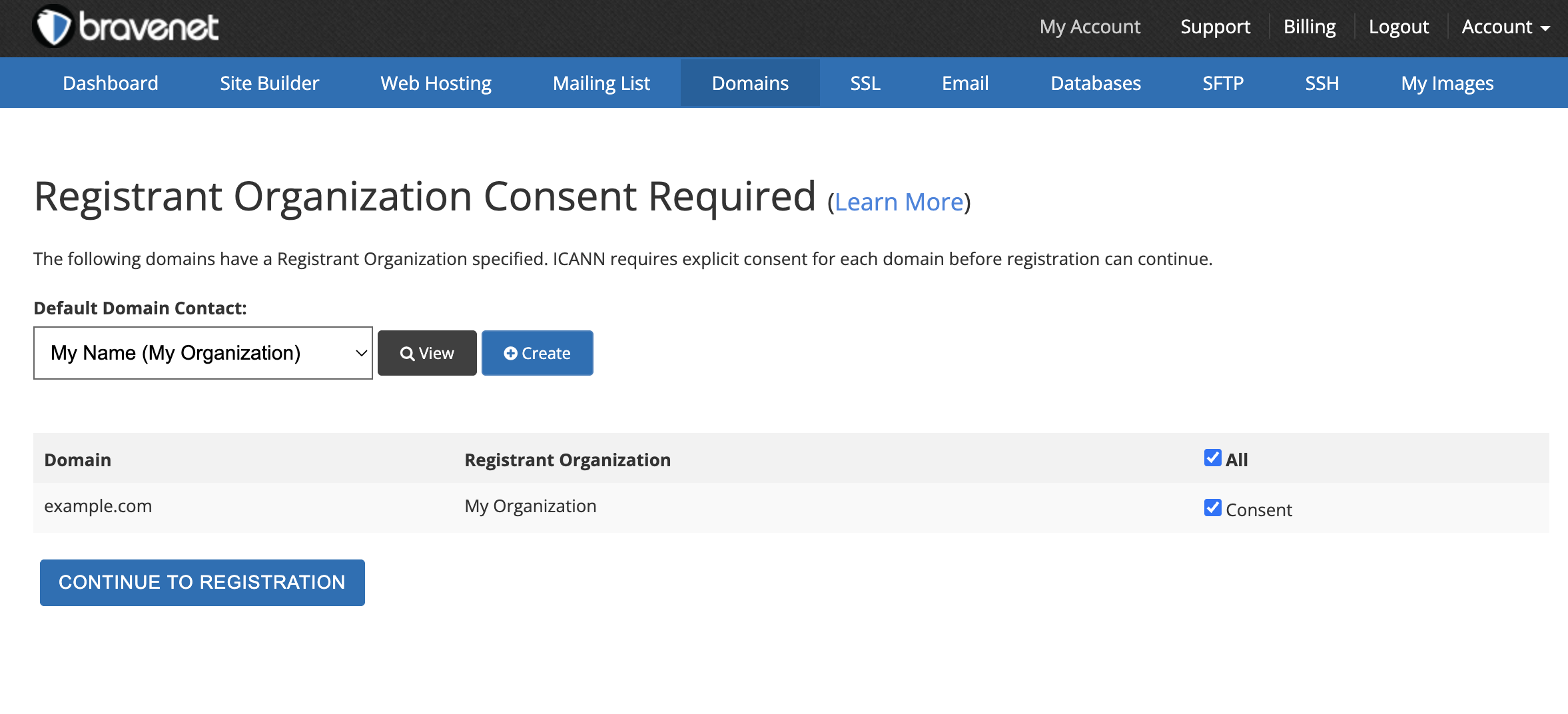
Task: Follow the Learn More link
Action: click(x=899, y=202)
